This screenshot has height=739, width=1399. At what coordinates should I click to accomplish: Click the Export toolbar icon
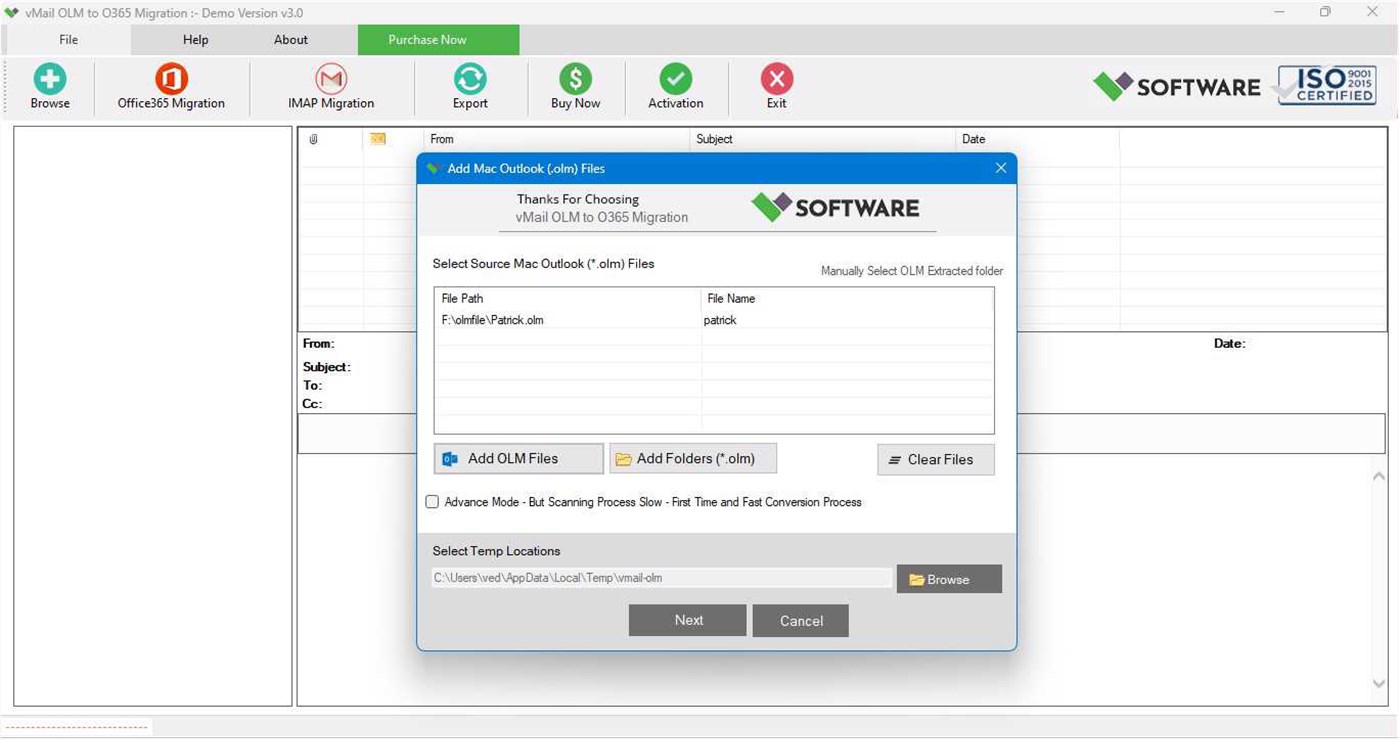[x=470, y=79]
